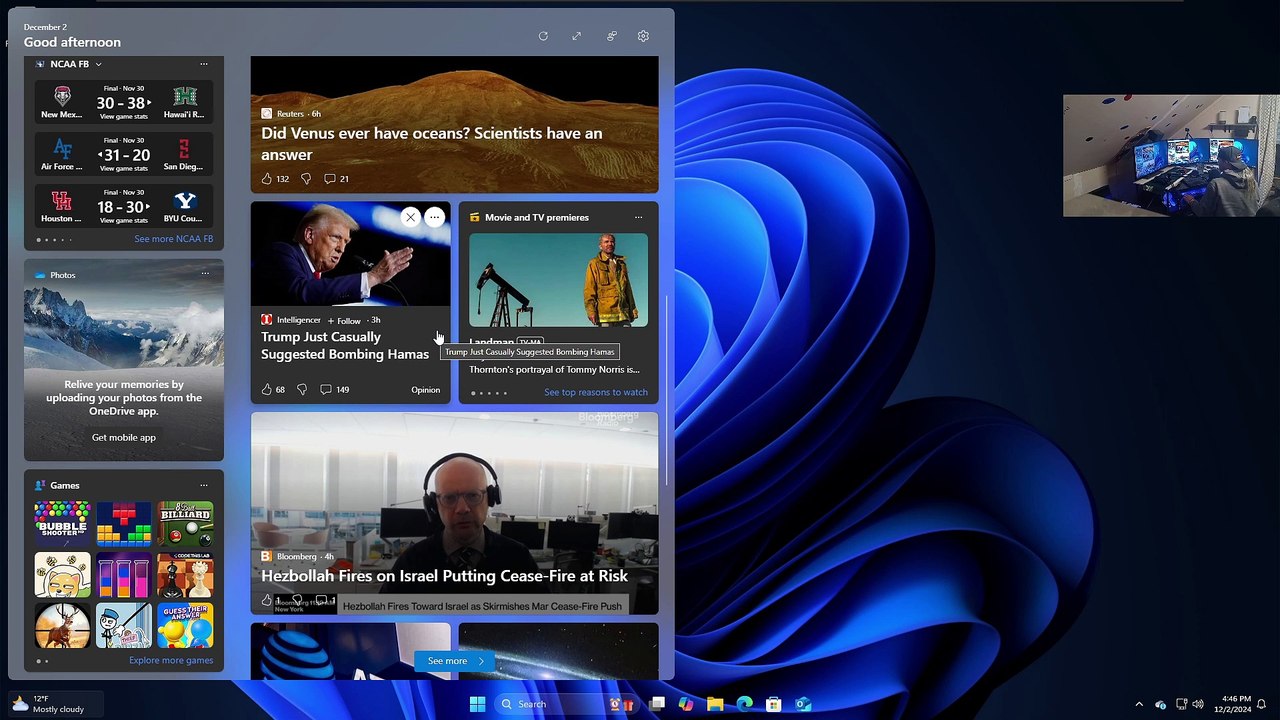The image size is (1280, 720).
Task: Open widgets settings gear
Action: pos(643,36)
